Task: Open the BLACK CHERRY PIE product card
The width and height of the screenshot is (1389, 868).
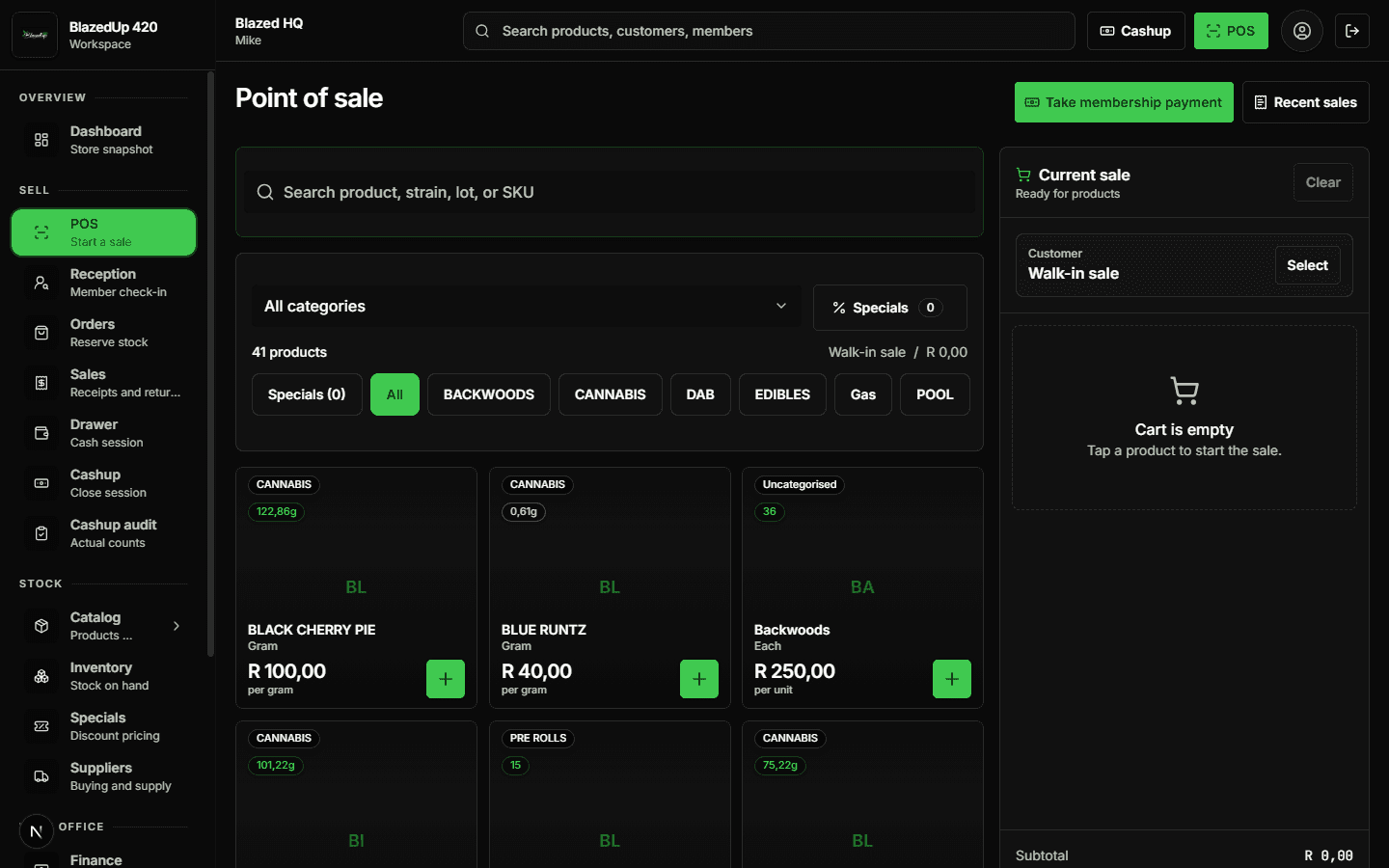Action: point(356,587)
